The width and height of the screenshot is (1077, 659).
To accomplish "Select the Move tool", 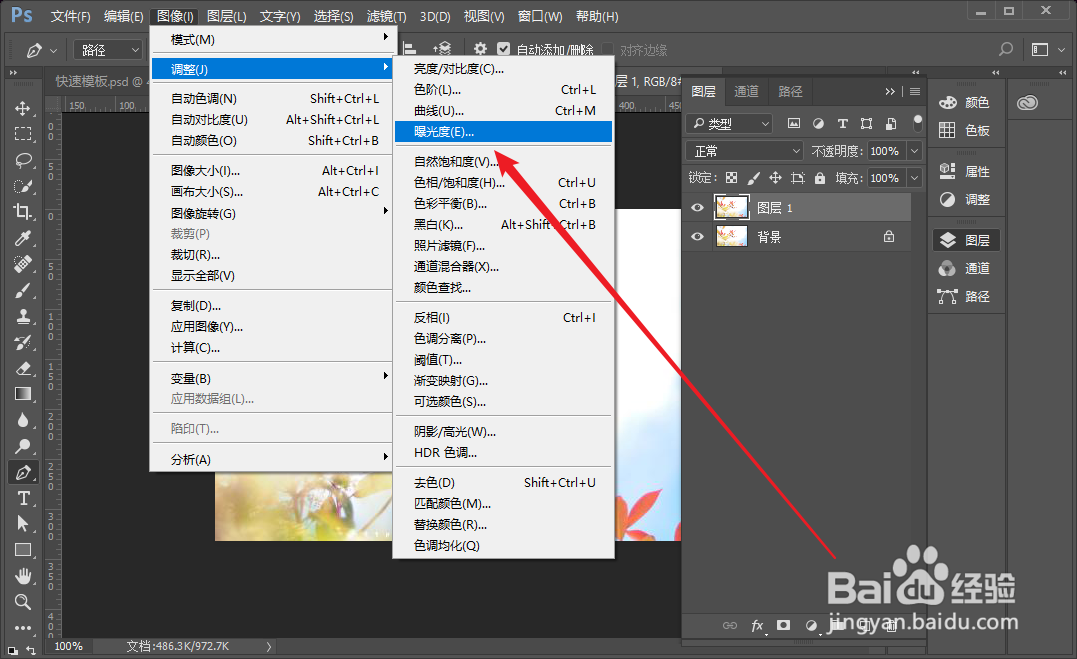I will coord(22,109).
